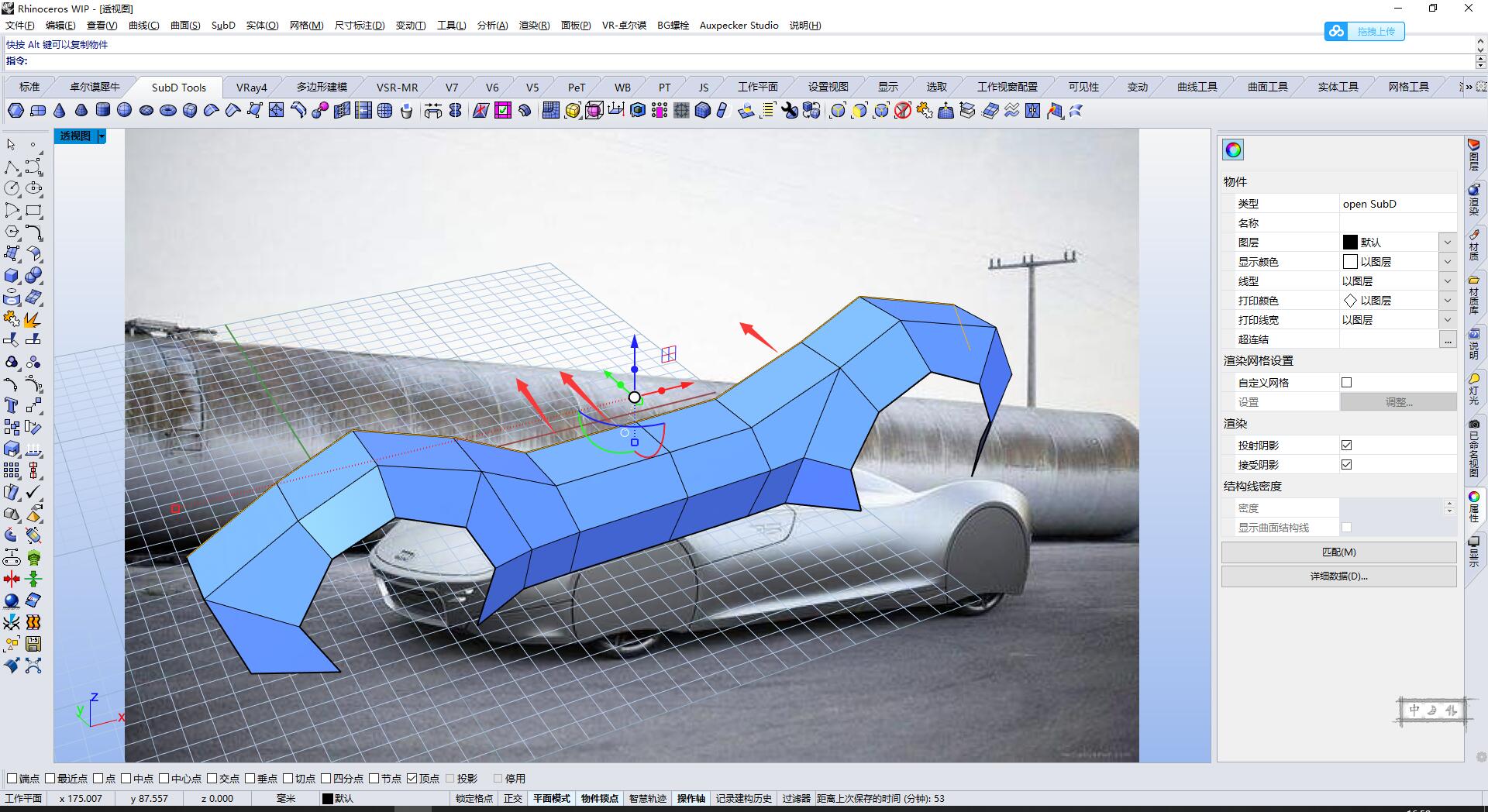Click the red prohibited filter icon

click(x=903, y=111)
